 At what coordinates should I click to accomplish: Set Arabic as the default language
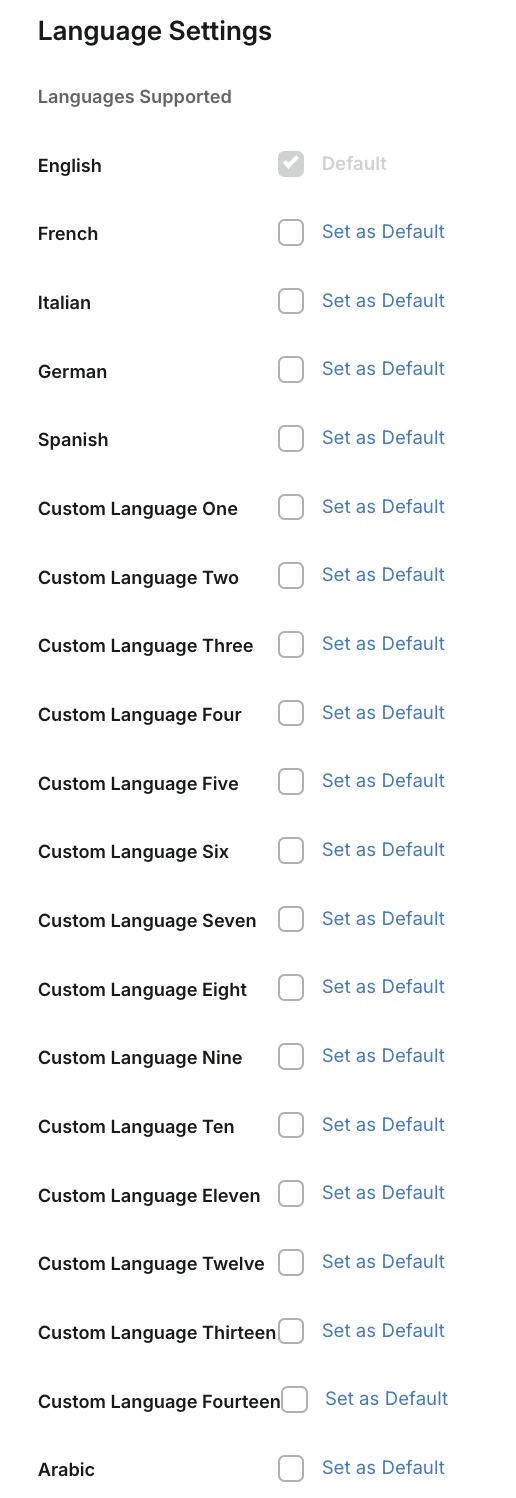[x=383, y=1468]
